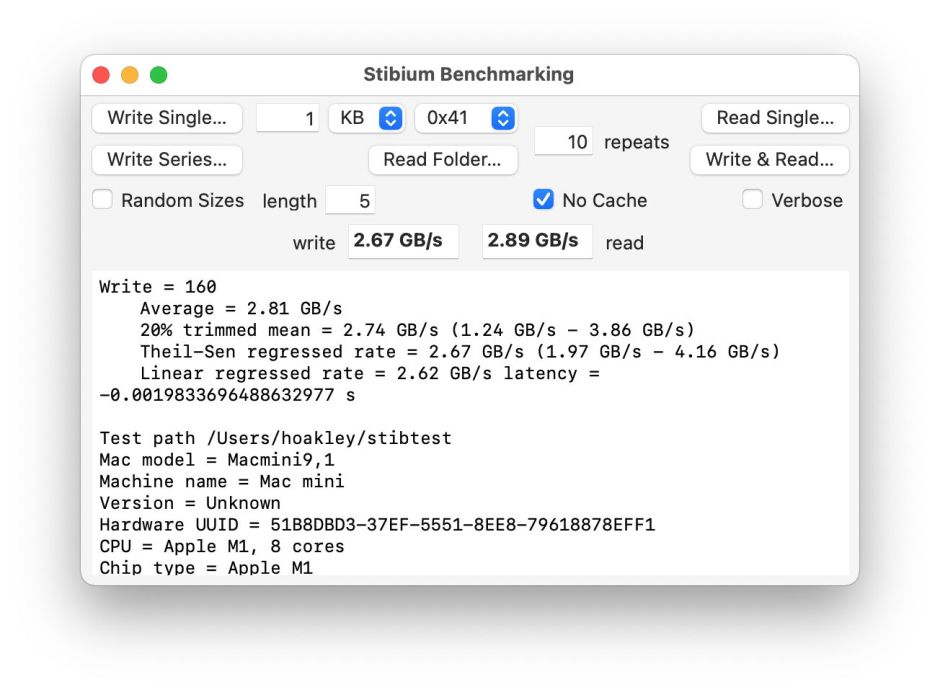940x692 pixels.
Task: Click the Hardware UUID line in results
Action: [377, 525]
